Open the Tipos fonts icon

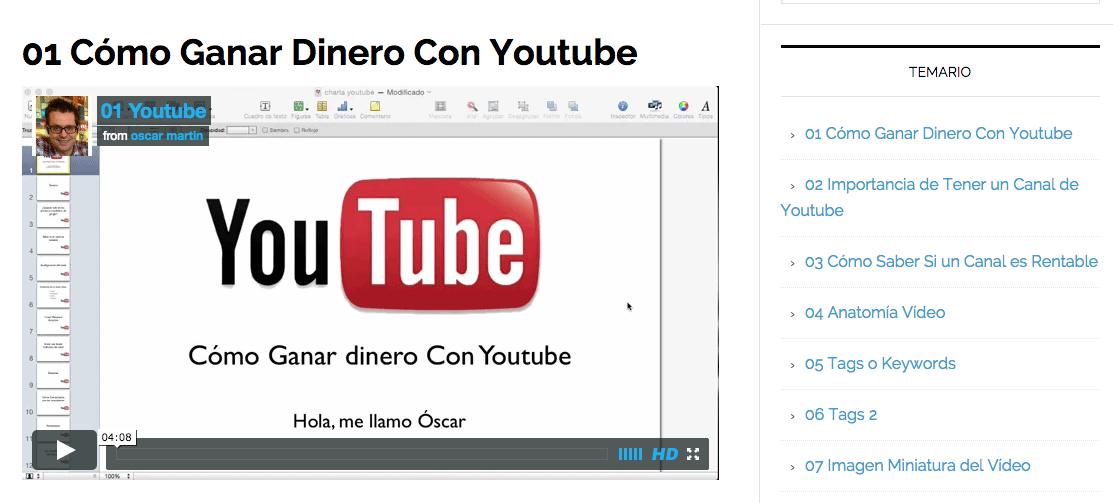pyautogui.click(x=706, y=106)
